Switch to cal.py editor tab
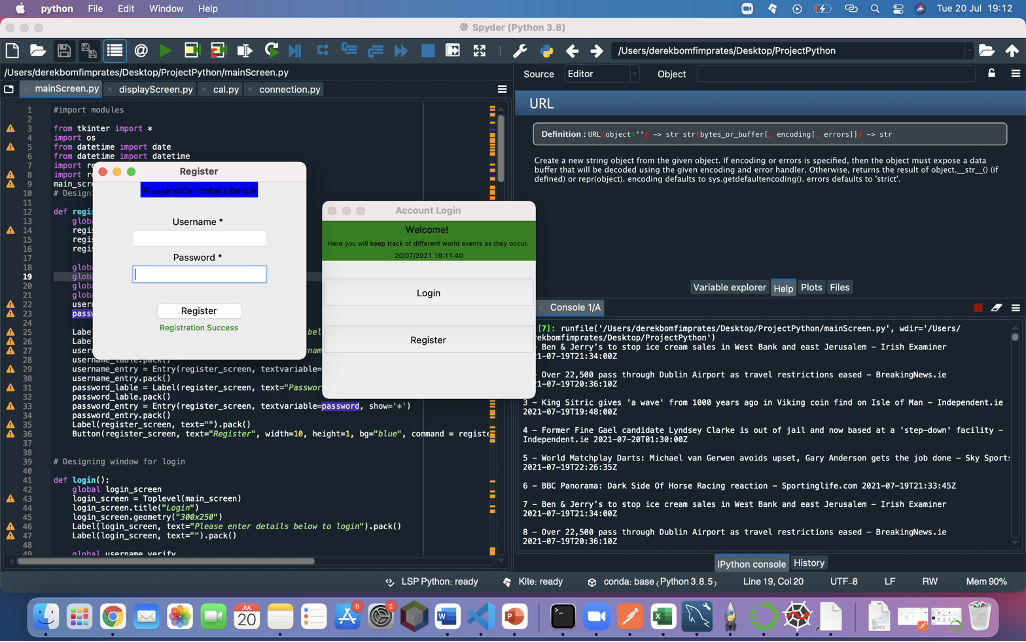Image resolution: width=1026 pixels, height=642 pixels. pos(226,90)
